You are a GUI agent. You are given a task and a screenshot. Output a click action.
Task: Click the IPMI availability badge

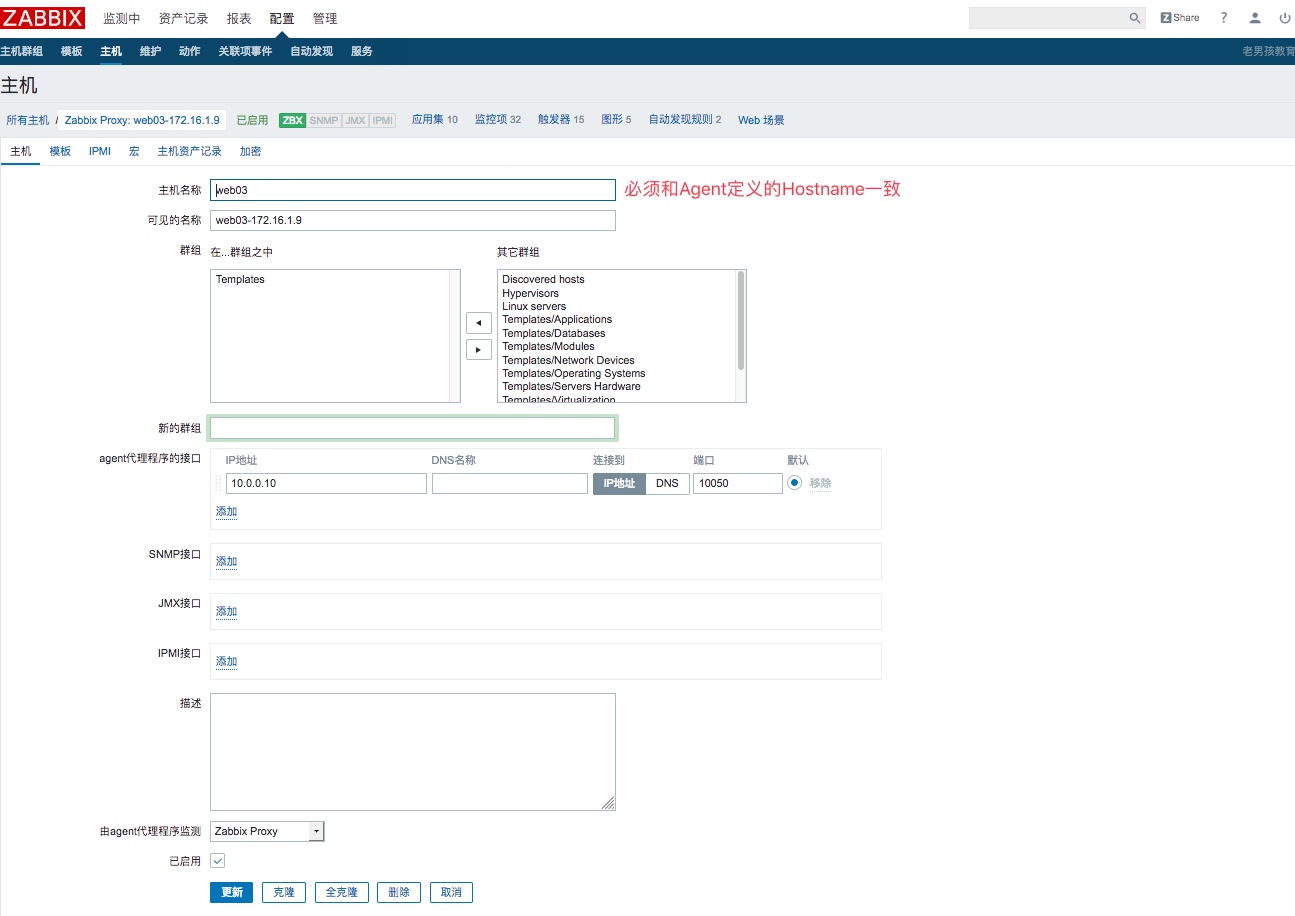(383, 120)
